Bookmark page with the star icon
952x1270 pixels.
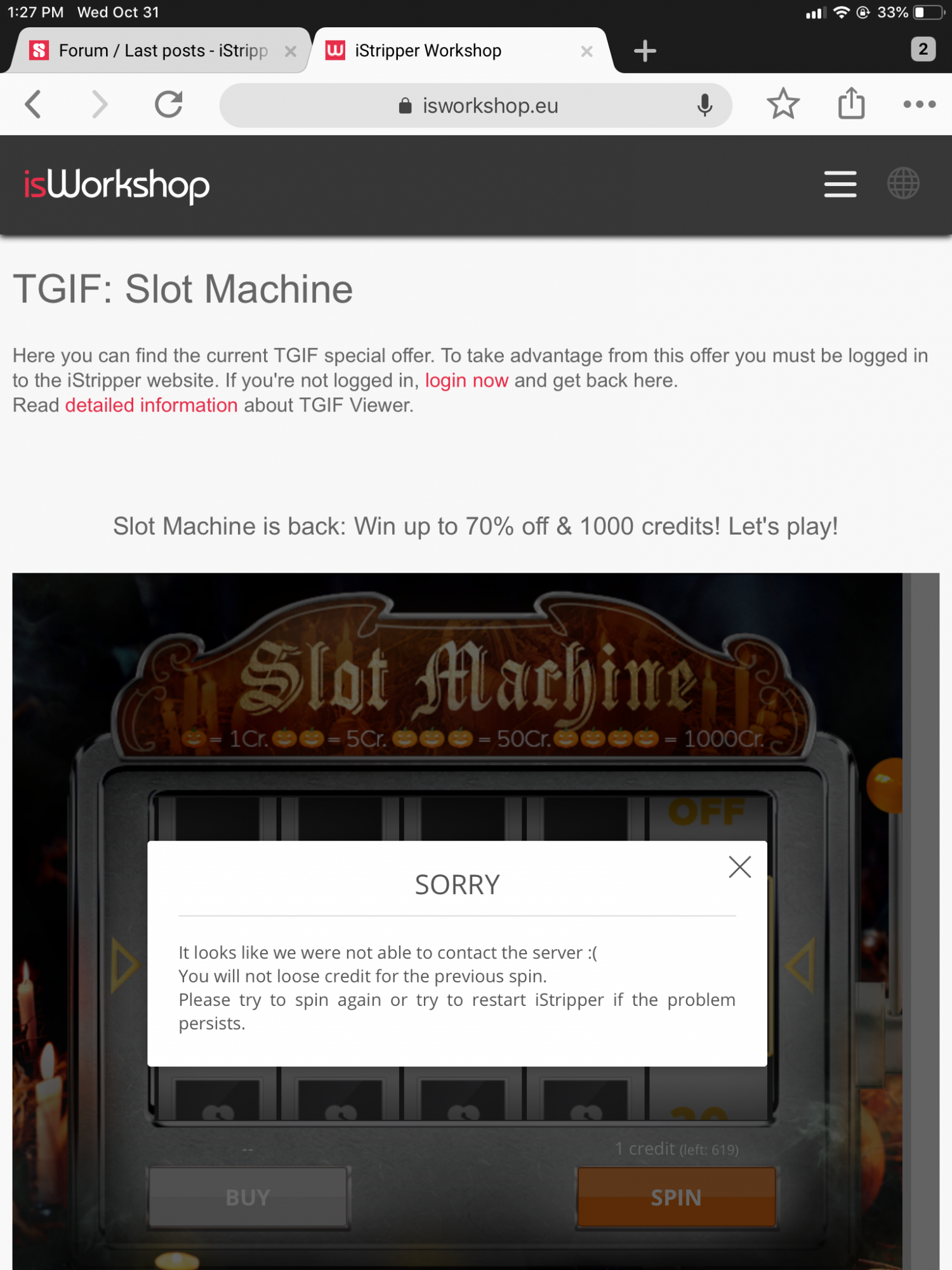783,104
